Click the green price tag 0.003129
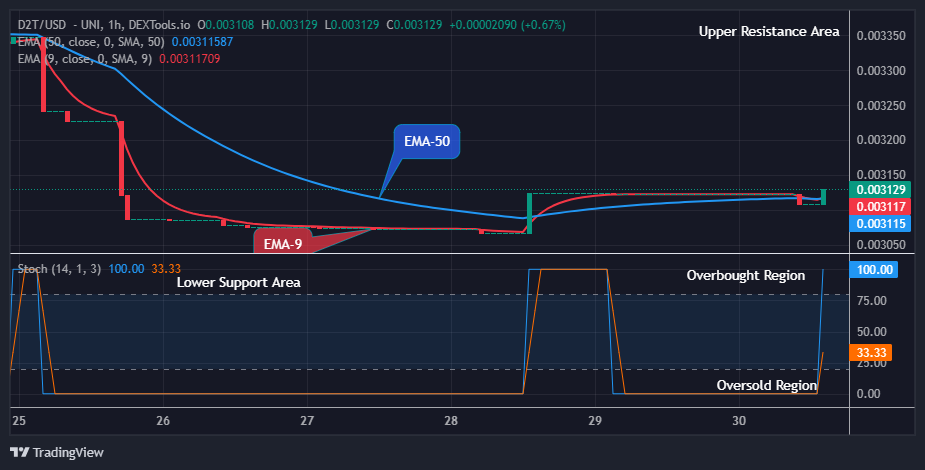This screenshot has height=470, width=925. tap(880, 190)
